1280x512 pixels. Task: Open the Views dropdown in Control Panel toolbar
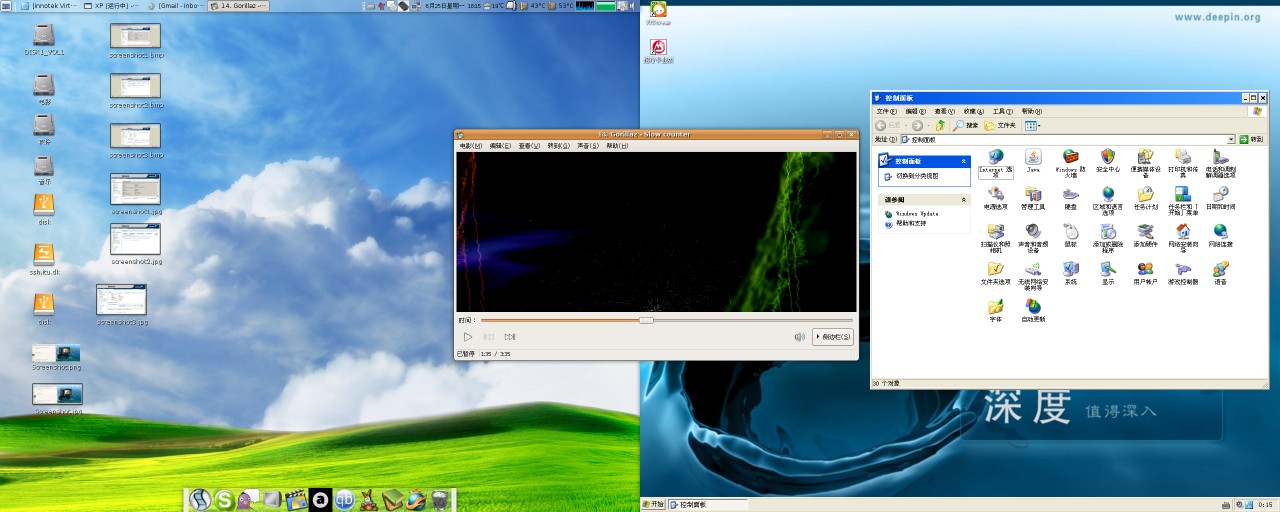(x=1033, y=125)
